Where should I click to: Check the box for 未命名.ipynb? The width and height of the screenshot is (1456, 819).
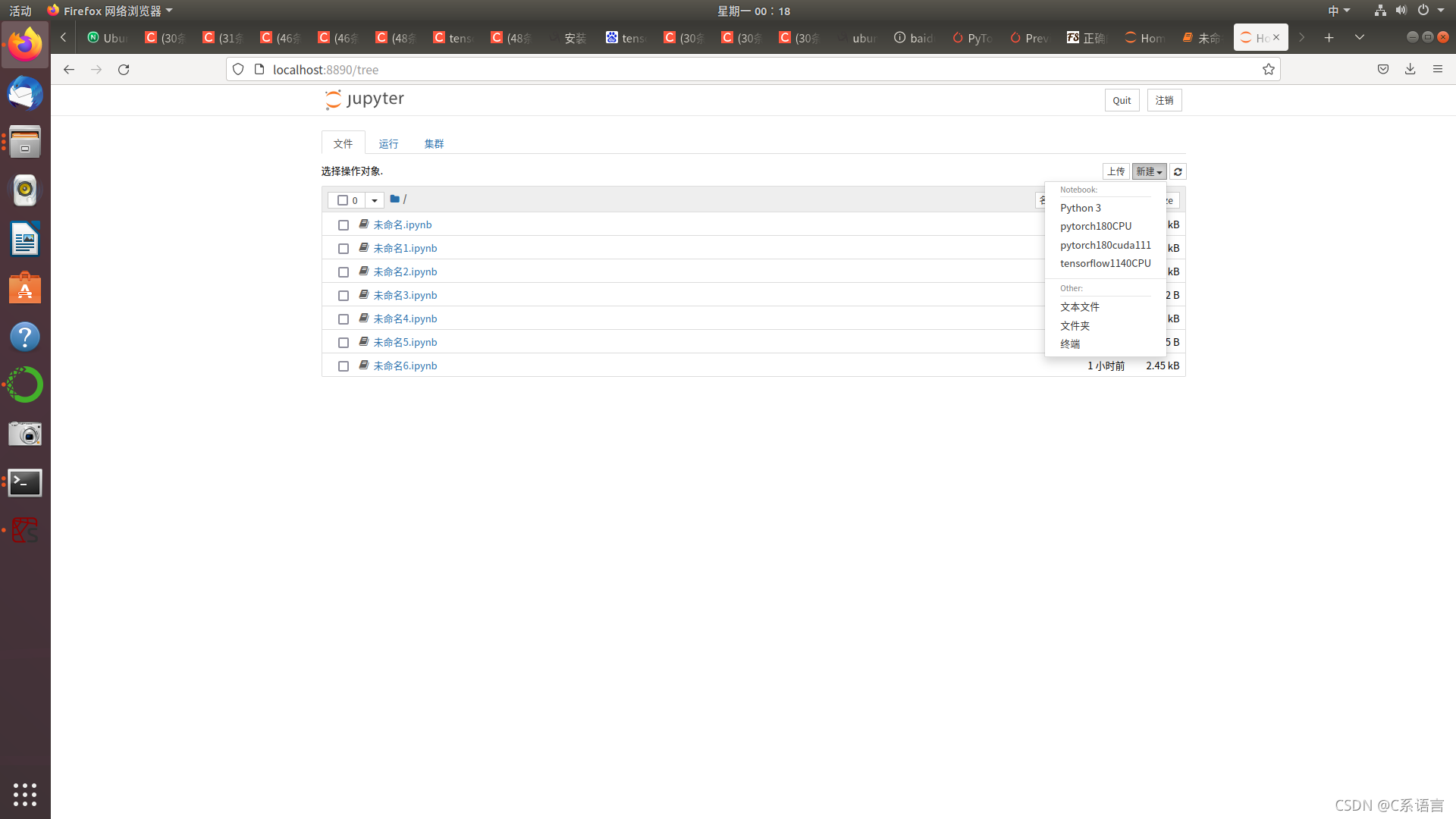344,225
